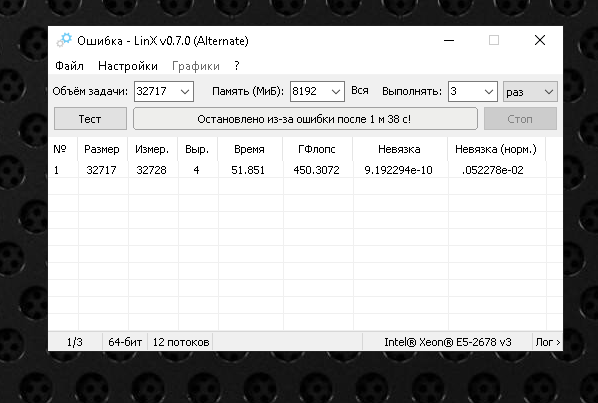Click the Intel Xeon E5-2678 v3 status text

(448, 342)
